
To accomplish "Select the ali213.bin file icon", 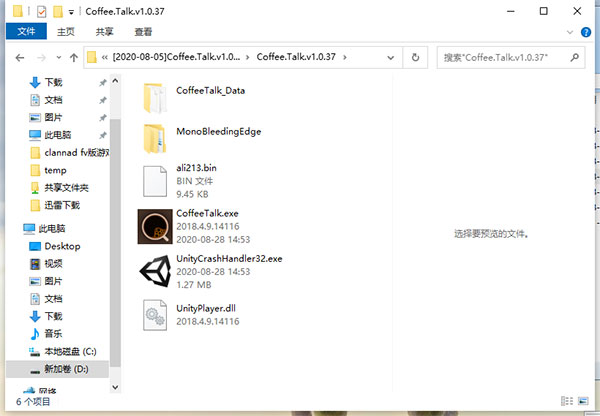I will (x=155, y=181).
